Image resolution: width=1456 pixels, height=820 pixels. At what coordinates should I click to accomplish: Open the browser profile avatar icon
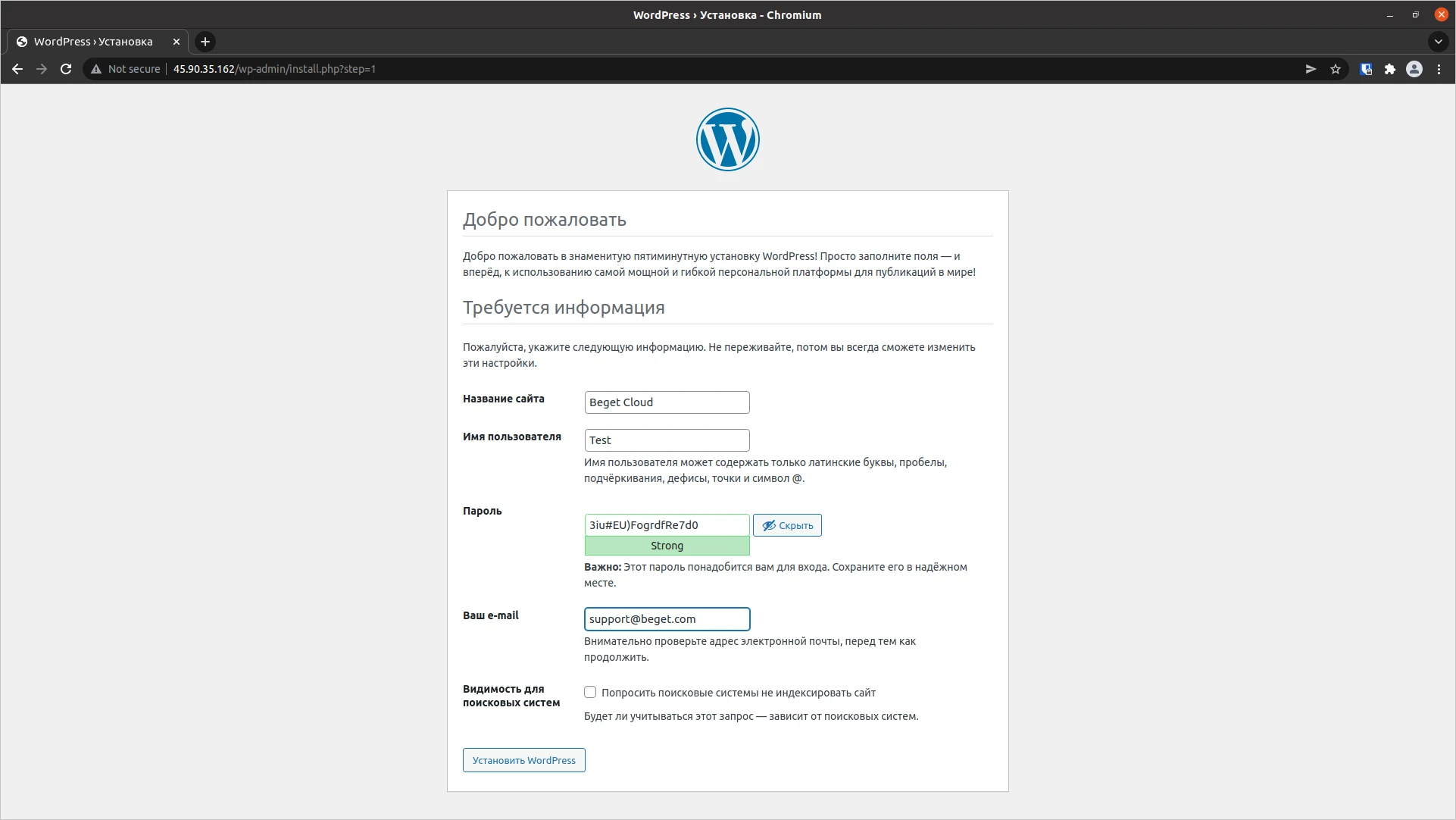[1414, 69]
